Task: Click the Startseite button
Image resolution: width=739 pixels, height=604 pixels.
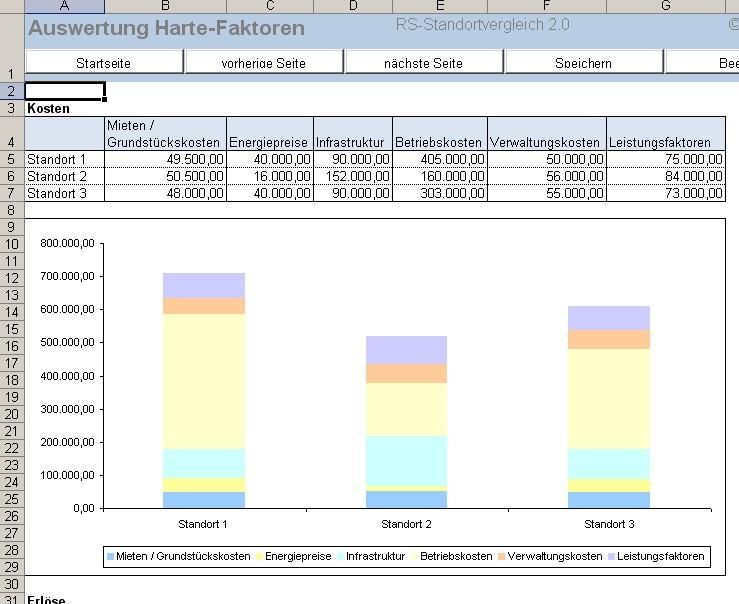Action: (104, 63)
